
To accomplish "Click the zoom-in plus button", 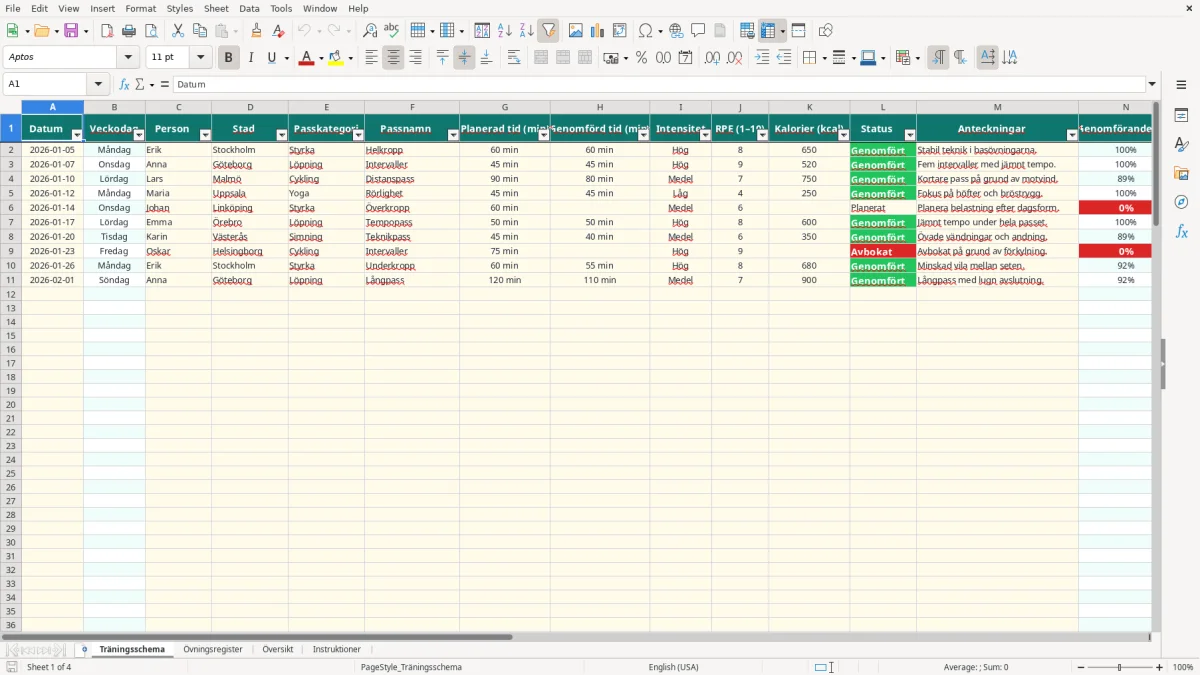I will 1160,667.
